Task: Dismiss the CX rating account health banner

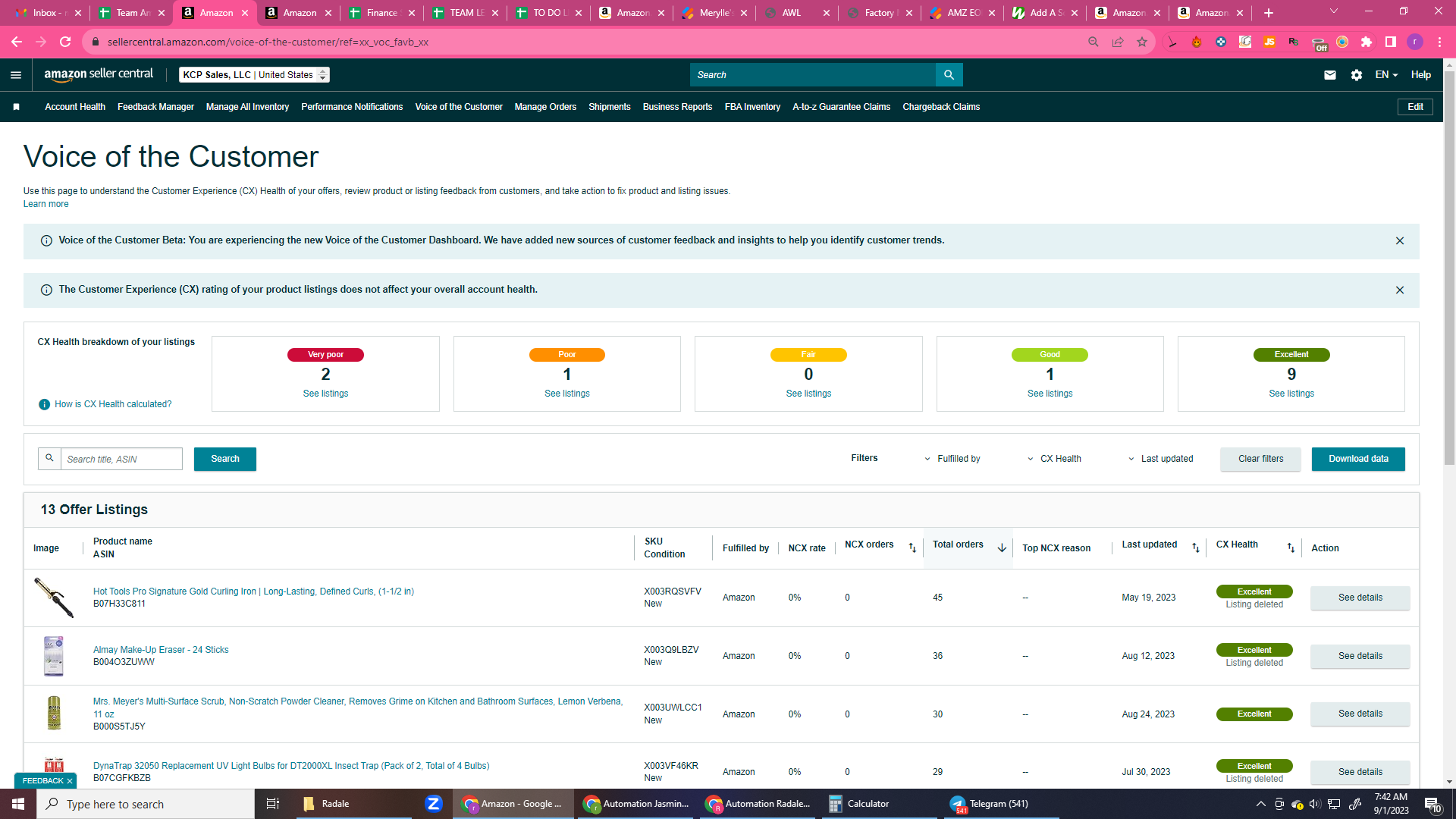Action: click(1400, 290)
